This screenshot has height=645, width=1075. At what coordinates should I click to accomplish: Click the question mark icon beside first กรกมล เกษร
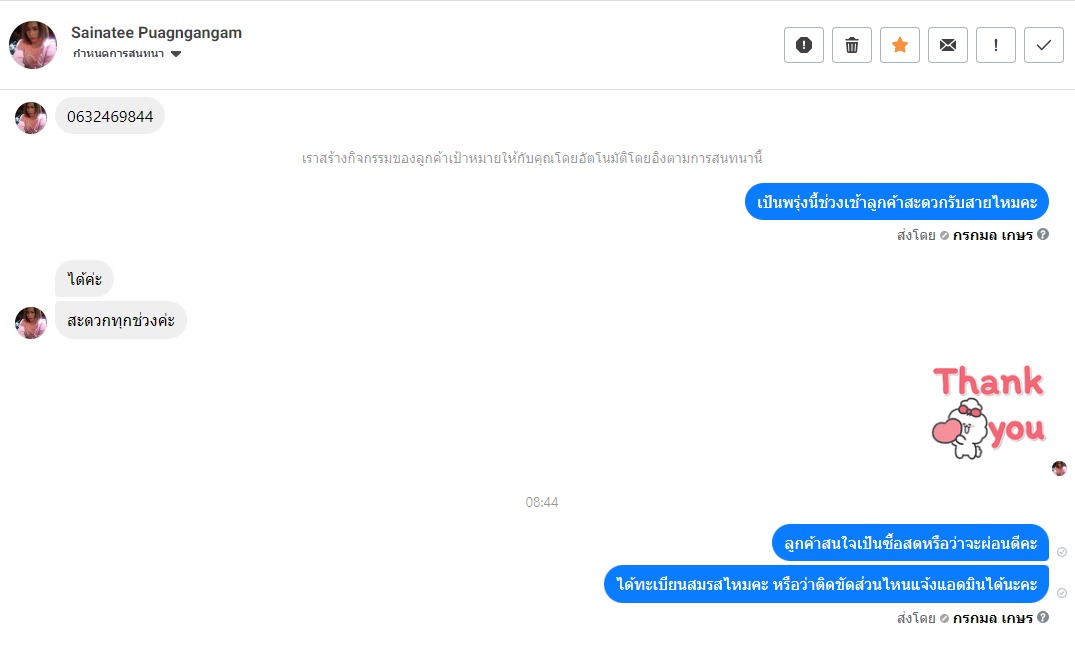click(1043, 234)
